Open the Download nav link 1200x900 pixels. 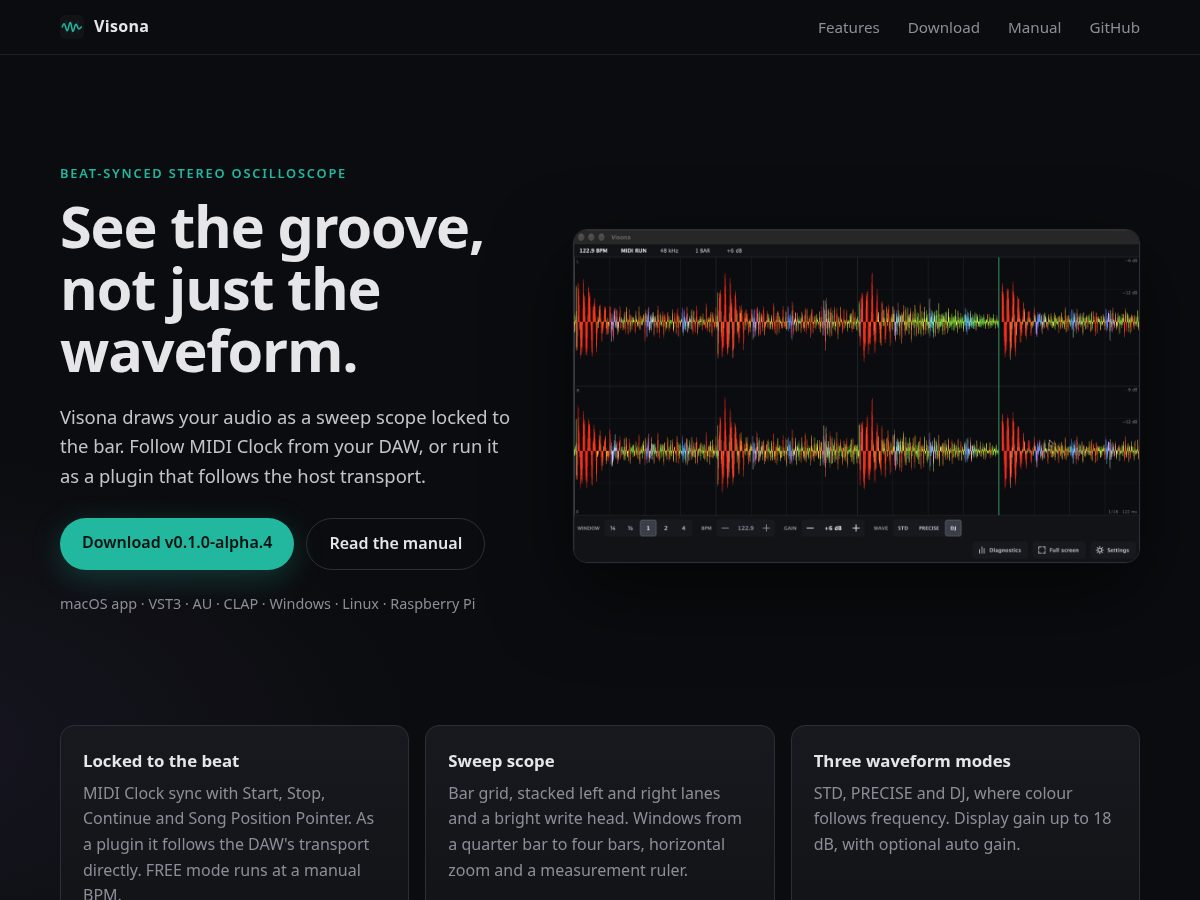pos(944,28)
